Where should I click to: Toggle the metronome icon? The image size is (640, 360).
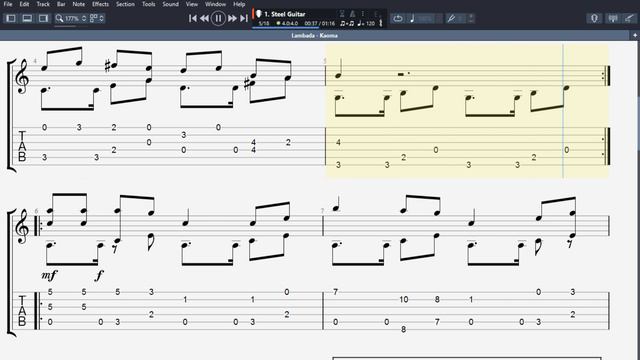353,14
